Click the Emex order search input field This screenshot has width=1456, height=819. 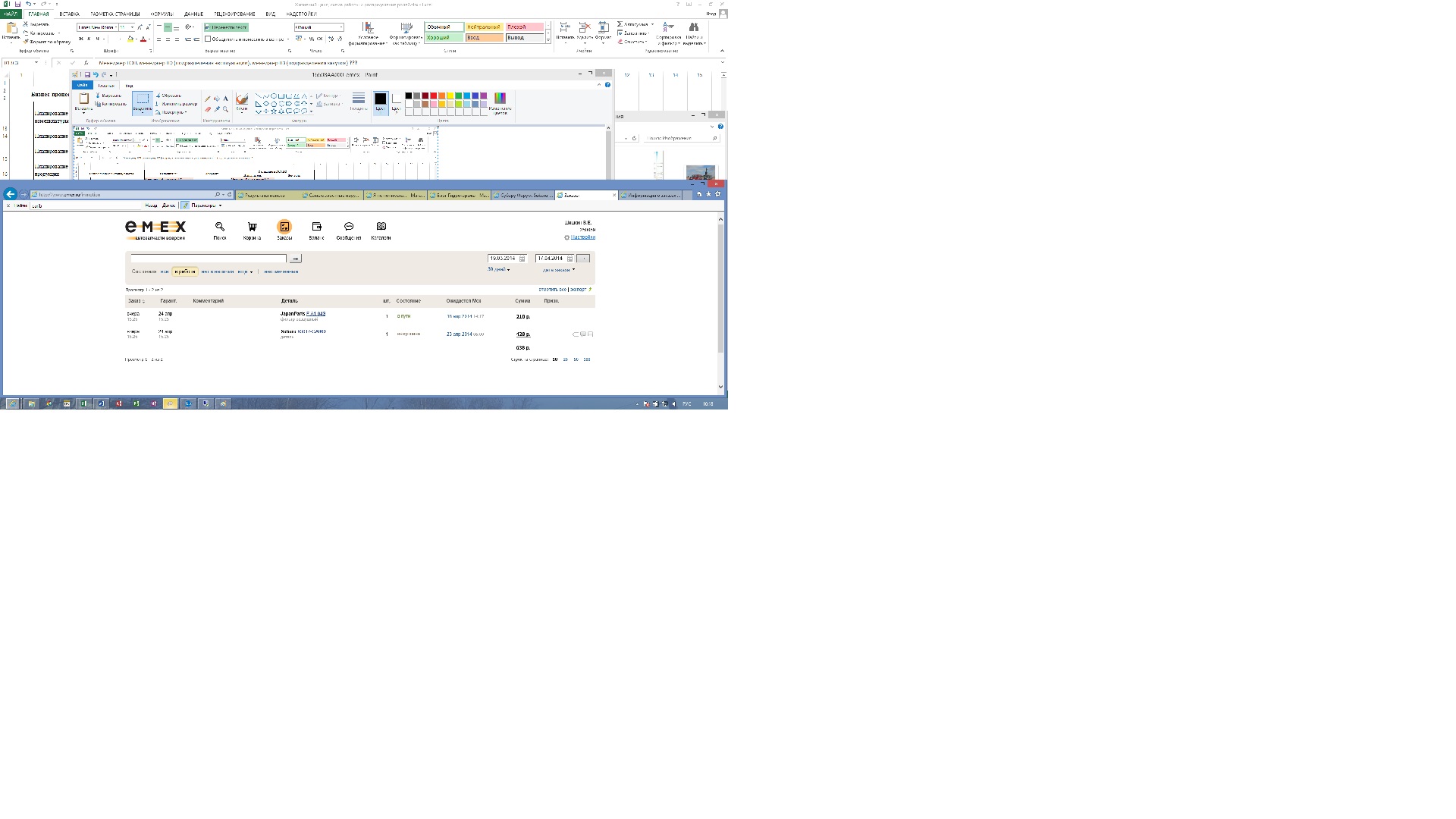pyautogui.click(x=208, y=259)
